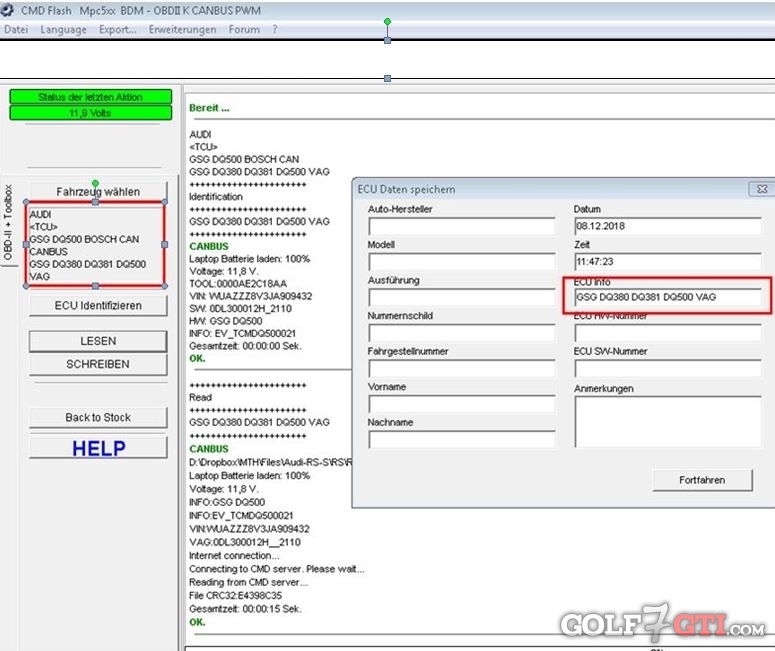Click Connecting to CMD server log line

pyautogui.click(x=277, y=568)
